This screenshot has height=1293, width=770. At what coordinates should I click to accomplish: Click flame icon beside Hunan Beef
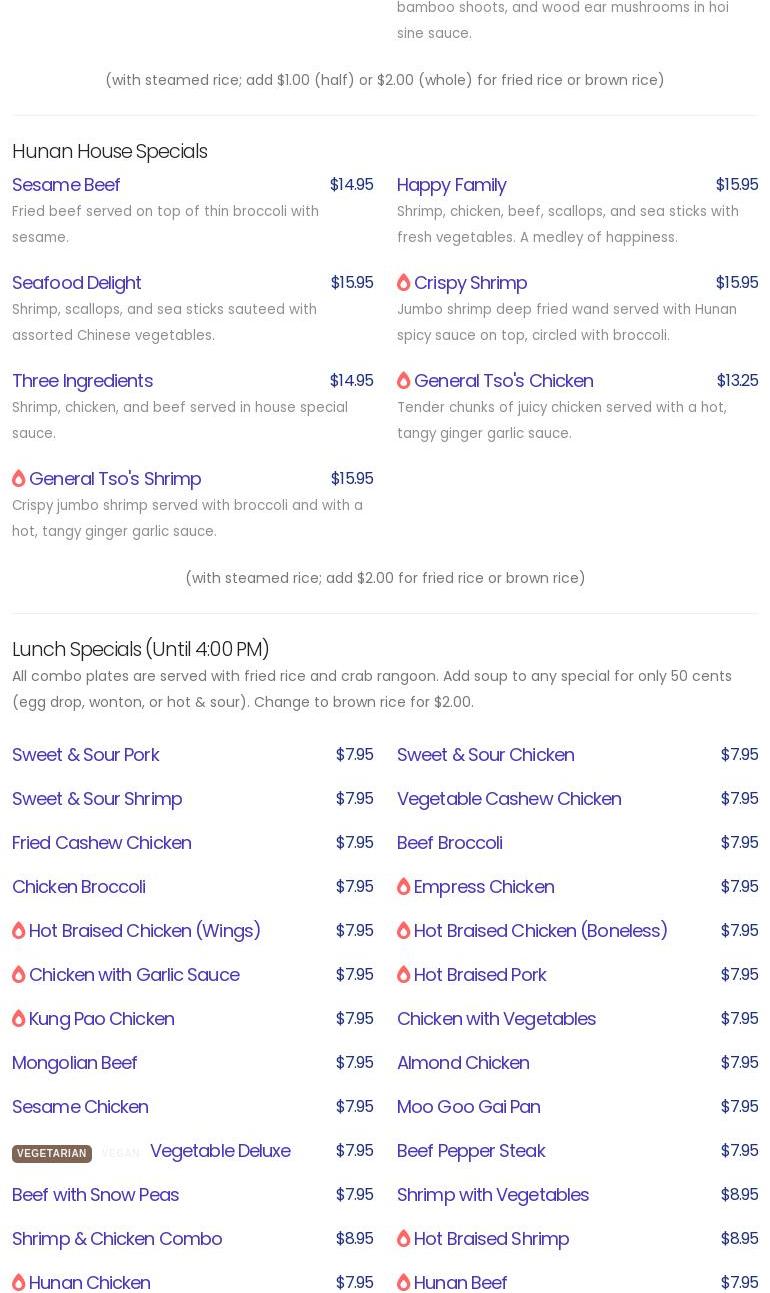coord(404,1282)
